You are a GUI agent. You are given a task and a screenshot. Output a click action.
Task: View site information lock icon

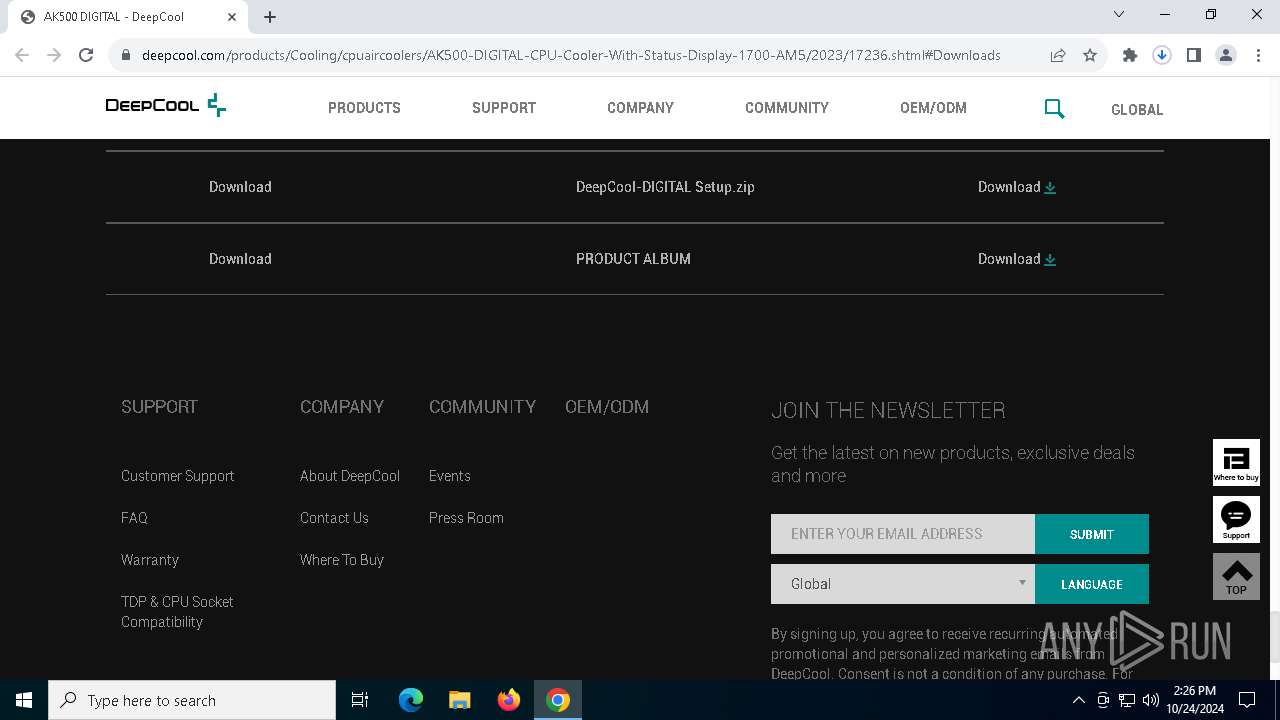(x=126, y=55)
